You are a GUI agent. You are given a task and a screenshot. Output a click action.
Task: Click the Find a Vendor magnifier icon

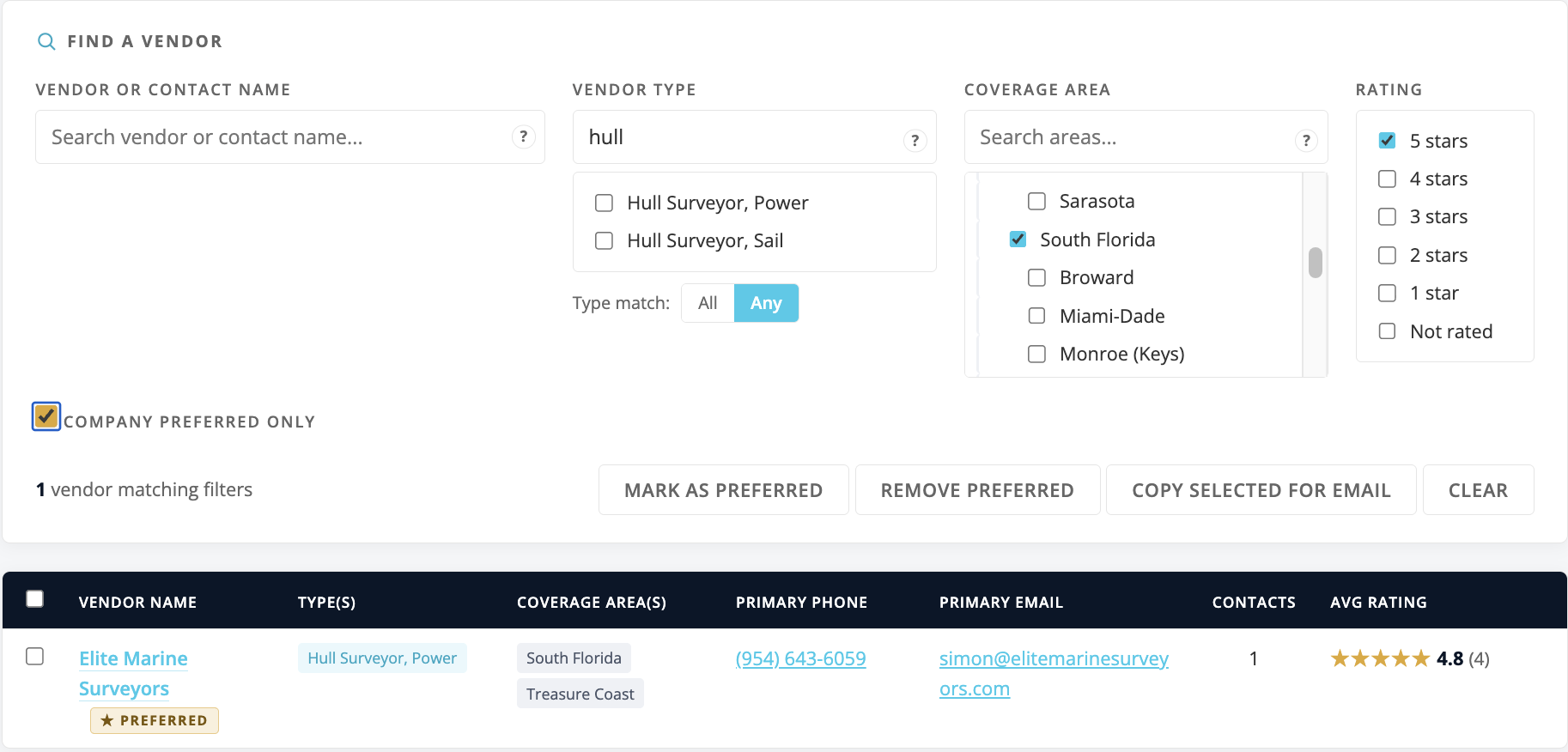point(46,41)
